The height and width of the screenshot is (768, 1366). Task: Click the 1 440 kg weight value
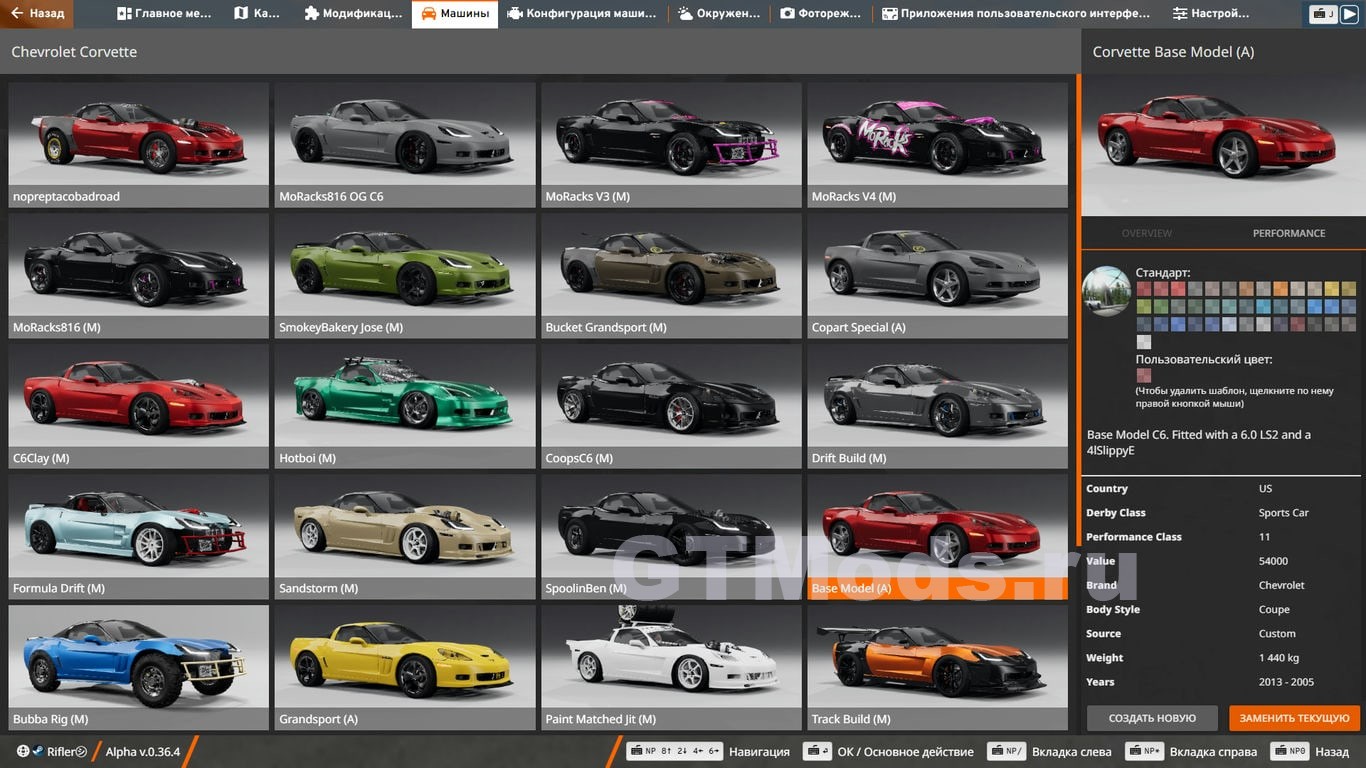click(1279, 658)
